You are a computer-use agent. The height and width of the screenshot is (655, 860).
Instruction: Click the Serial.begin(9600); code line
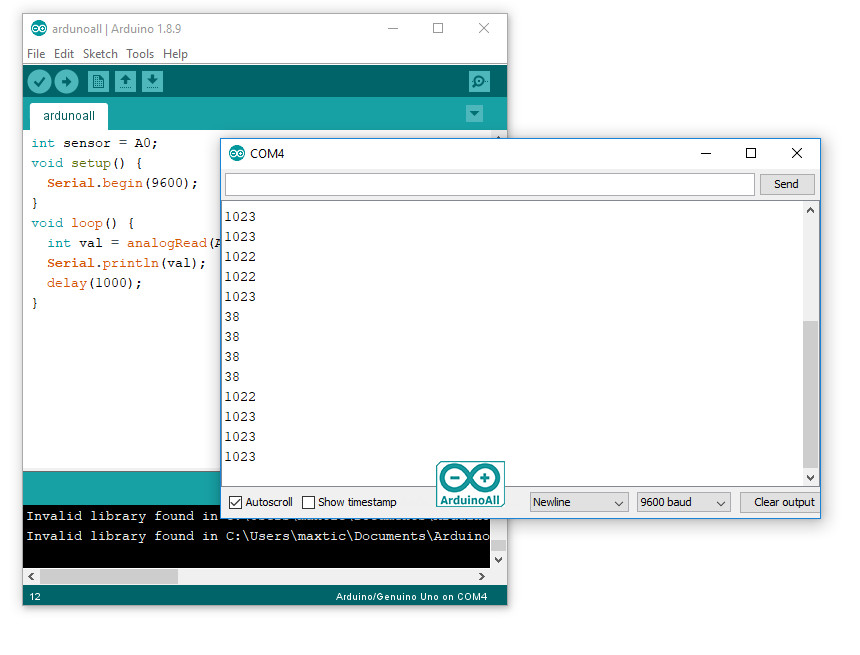tap(122, 183)
